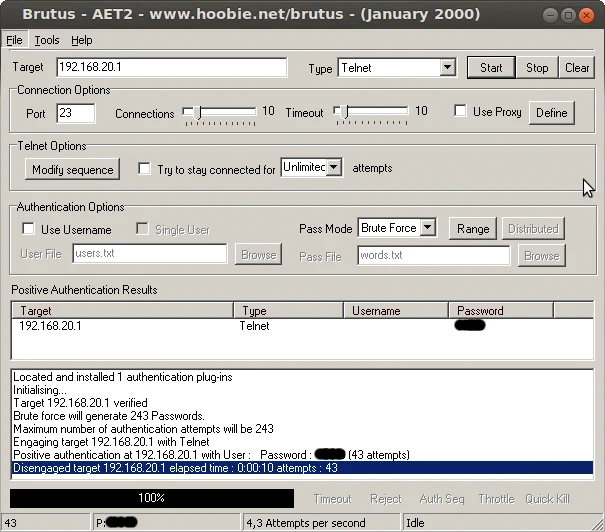Screen dimensions: 605x532
Task: Open the Tools menu
Action: tap(47, 40)
